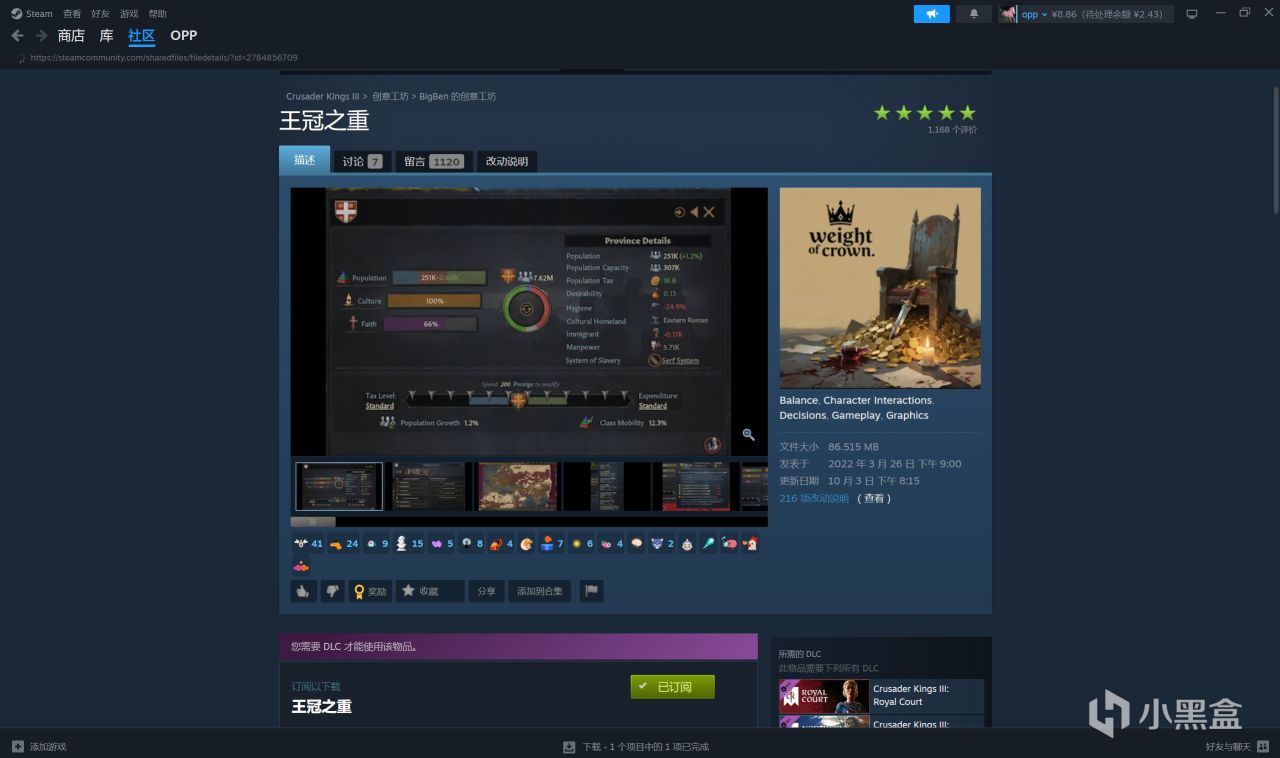Click the green 已订阅 button
Viewport: 1280px width, 758px height.
pyautogui.click(x=673, y=687)
